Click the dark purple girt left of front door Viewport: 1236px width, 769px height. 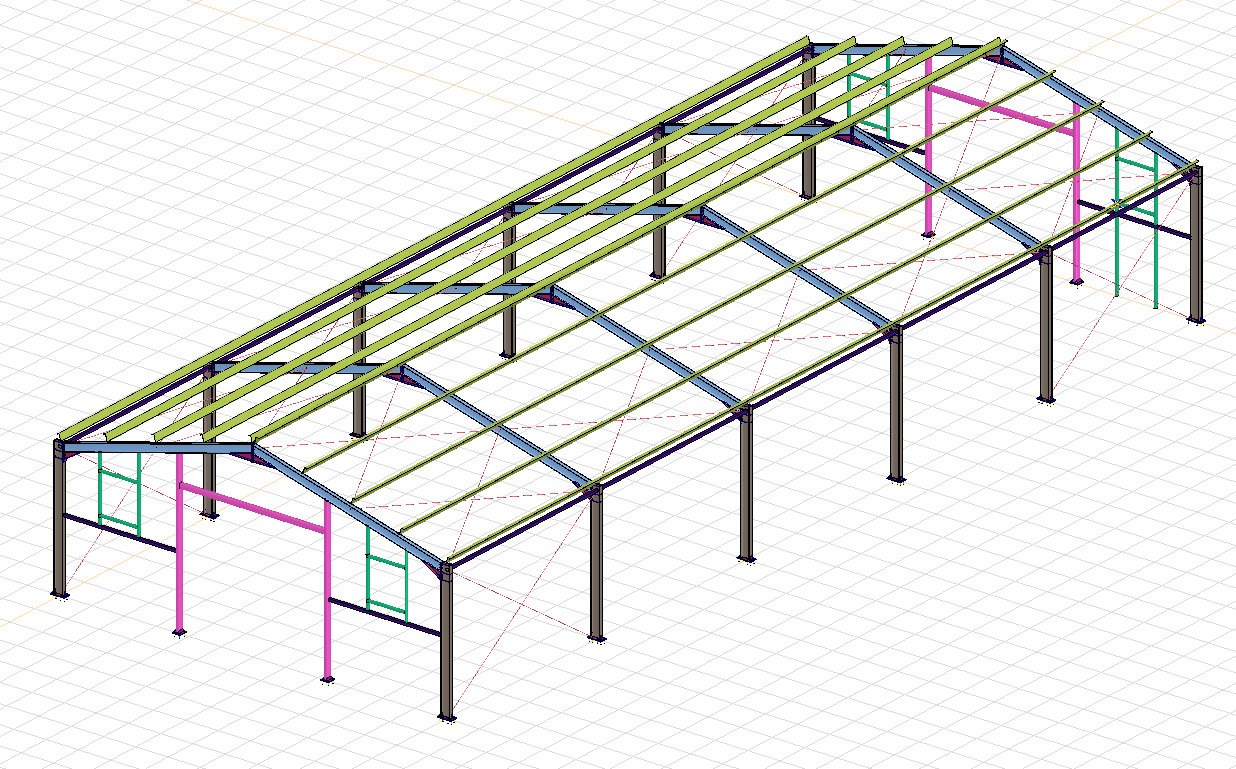[120, 532]
